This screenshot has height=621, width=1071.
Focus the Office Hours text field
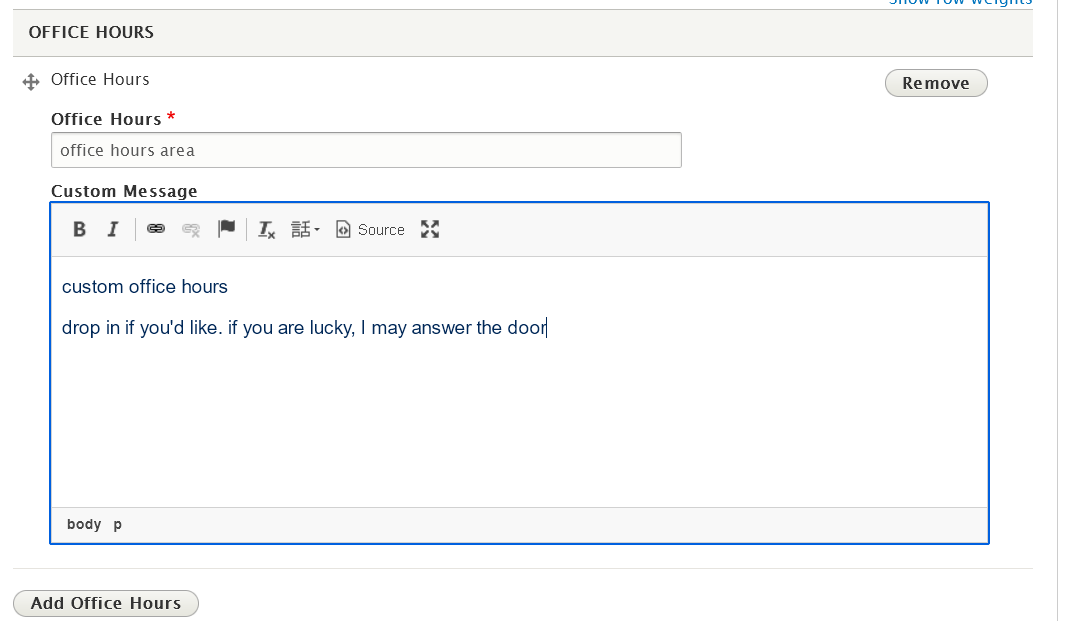point(366,151)
